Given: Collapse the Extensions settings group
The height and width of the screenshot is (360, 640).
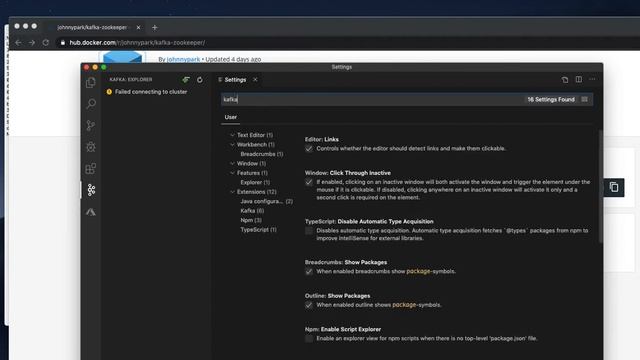Looking at the screenshot, I should 232,191.
